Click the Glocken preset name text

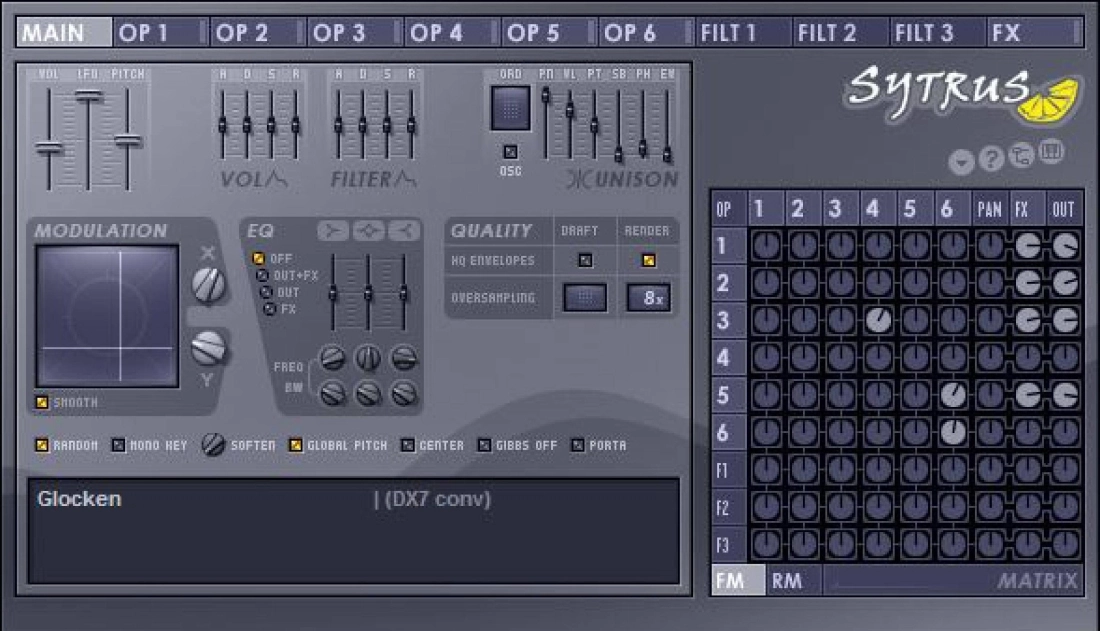coord(79,499)
